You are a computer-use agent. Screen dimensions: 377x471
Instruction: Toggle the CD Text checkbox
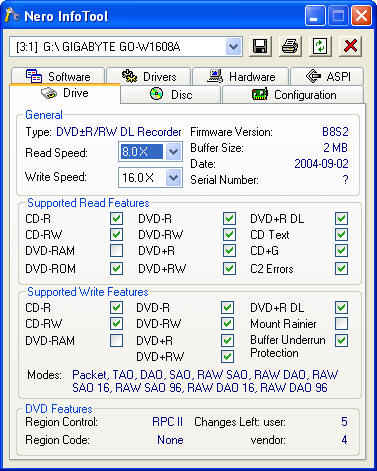[x=342, y=234]
